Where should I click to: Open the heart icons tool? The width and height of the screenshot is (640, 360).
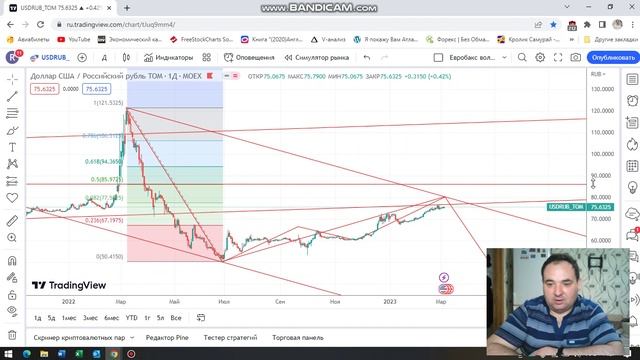click(12, 198)
